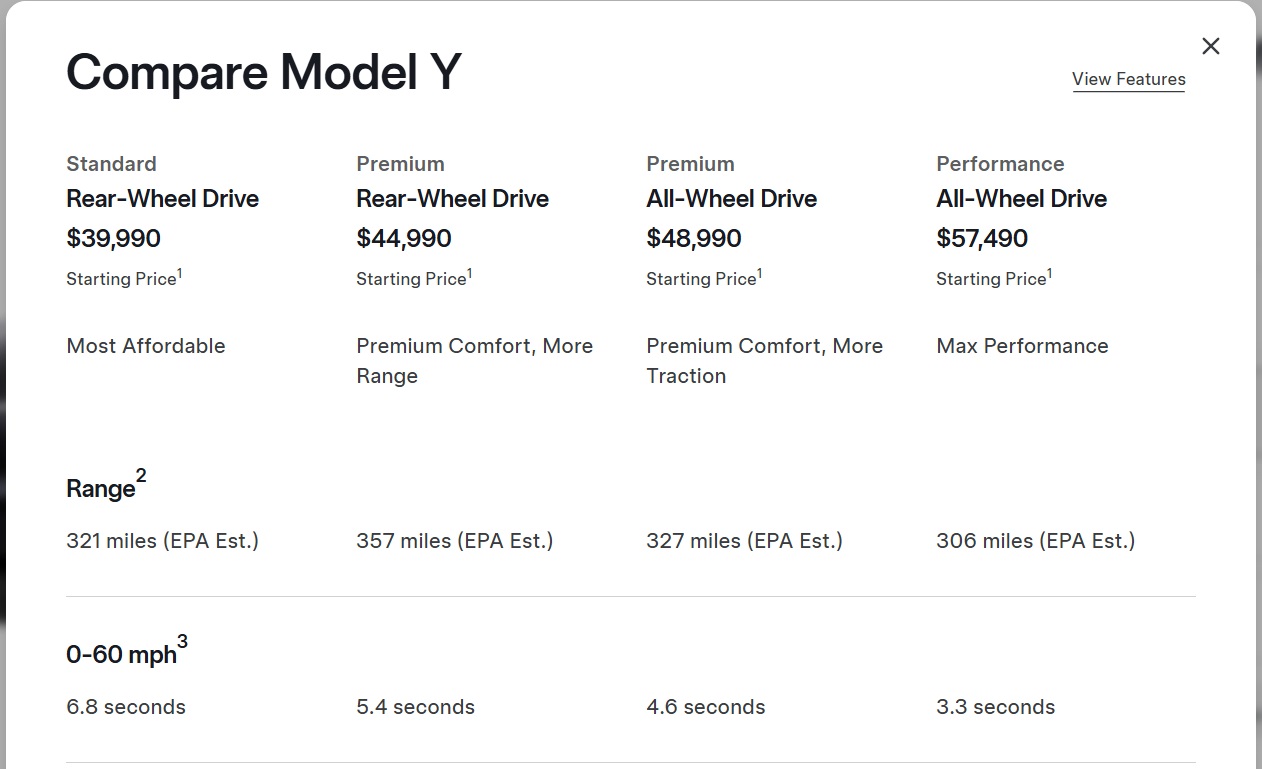This screenshot has width=1262, height=769.
Task: Click the Range footnote 2 superscript
Action: click(x=141, y=477)
